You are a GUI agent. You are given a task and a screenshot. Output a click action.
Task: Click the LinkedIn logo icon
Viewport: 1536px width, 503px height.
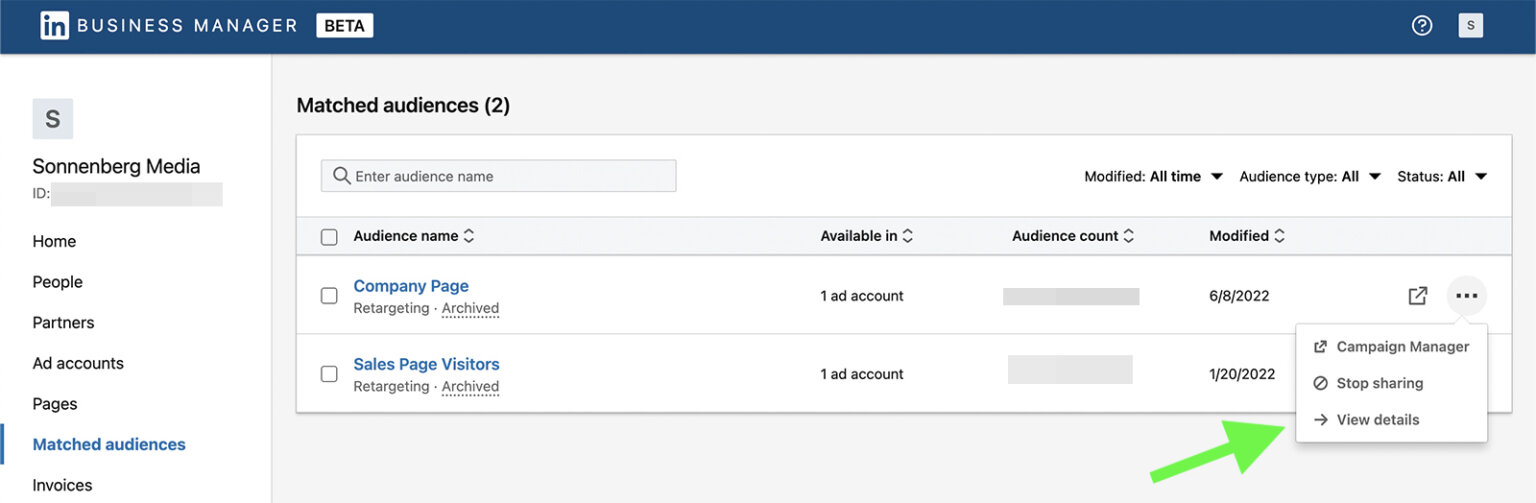tap(54, 26)
